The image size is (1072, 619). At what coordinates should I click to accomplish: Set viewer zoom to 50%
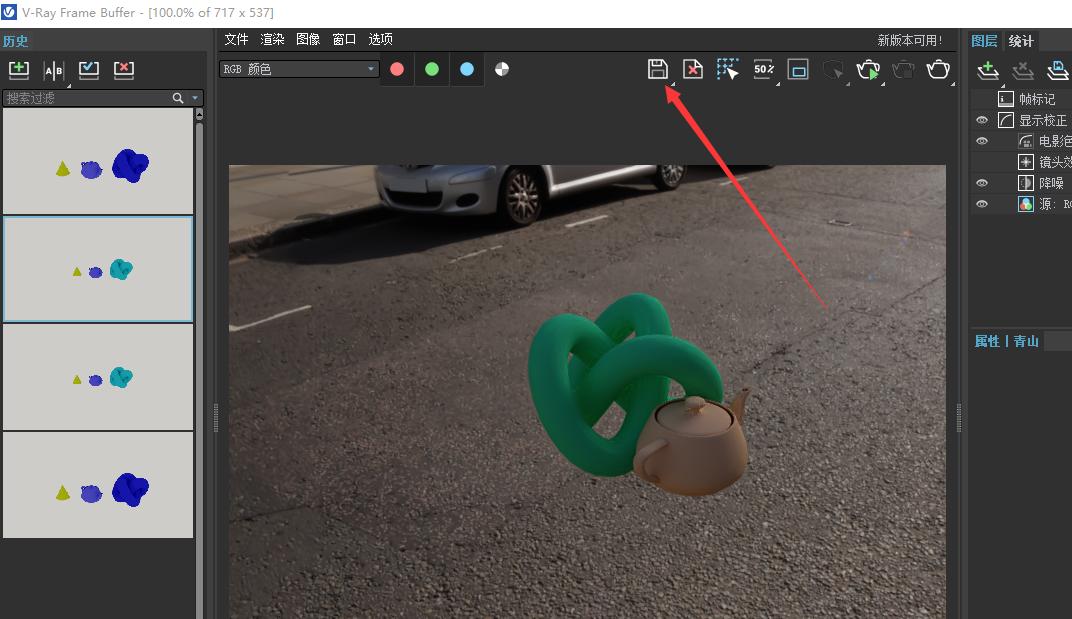[x=764, y=69]
